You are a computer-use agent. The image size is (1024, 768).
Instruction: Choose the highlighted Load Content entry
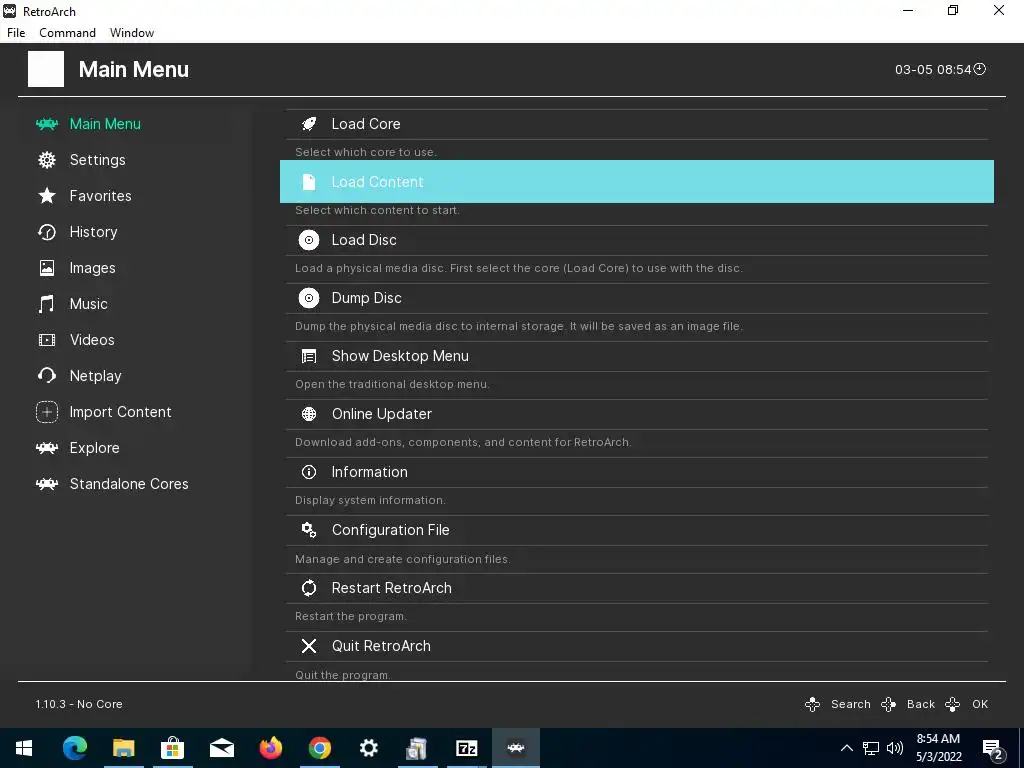coord(637,182)
